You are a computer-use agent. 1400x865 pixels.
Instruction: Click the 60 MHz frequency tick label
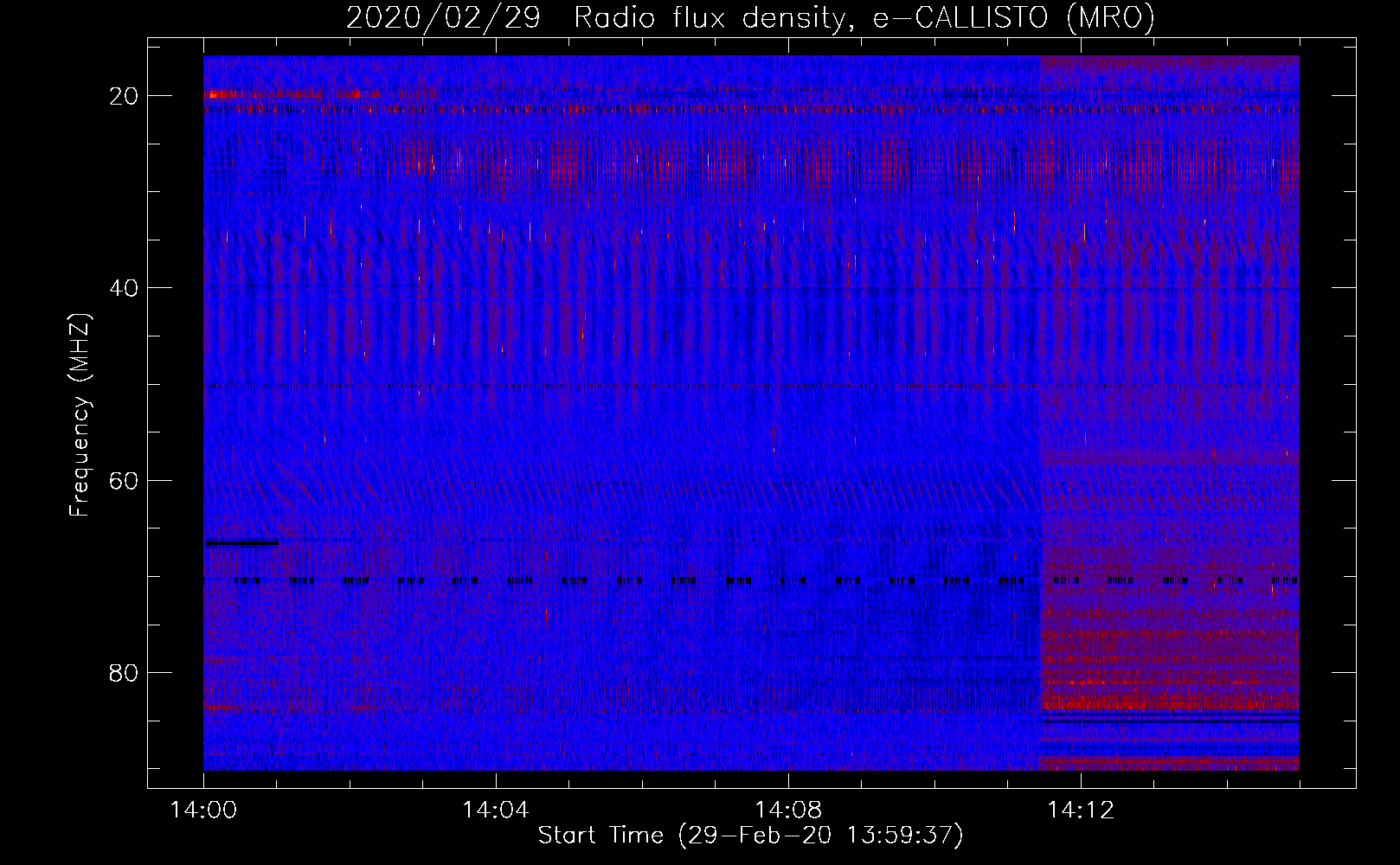[124, 480]
